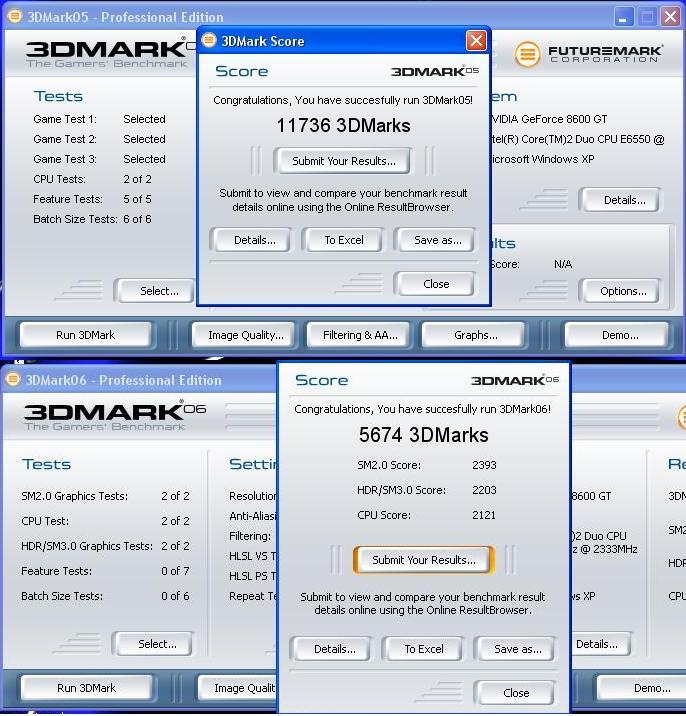The height and width of the screenshot is (716, 686).
Task: Click Batch Size Tests 0 of 6 row
Action: coord(105,596)
